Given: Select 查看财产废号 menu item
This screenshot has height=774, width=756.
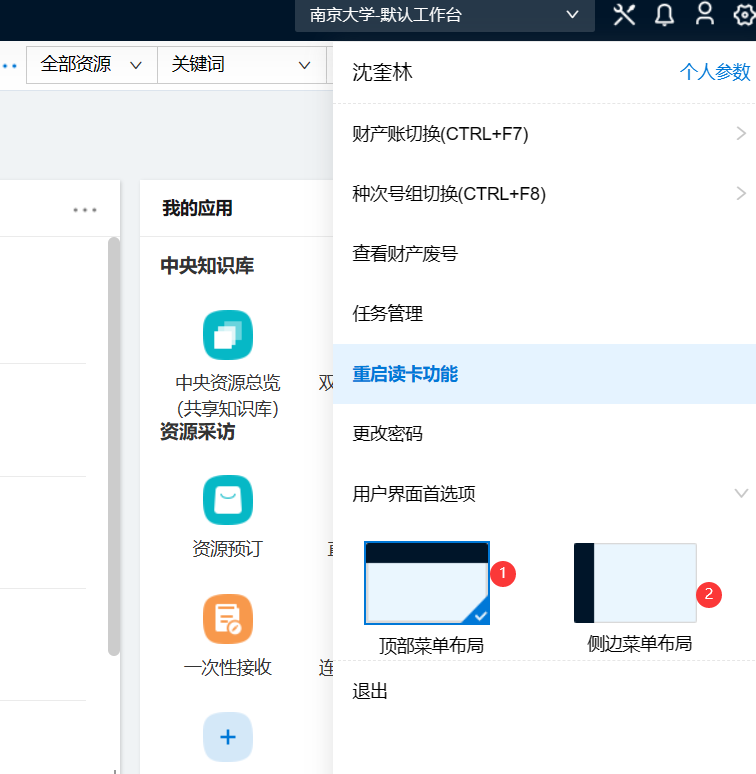Looking at the screenshot, I should point(544,254).
